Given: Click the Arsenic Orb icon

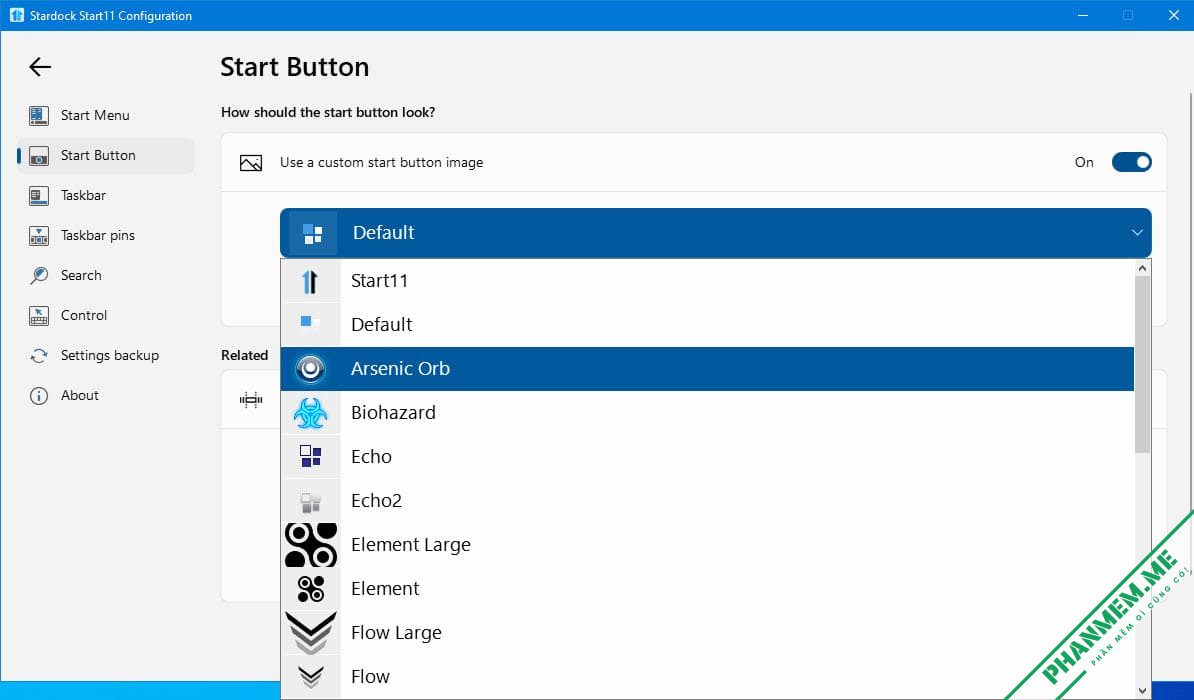Looking at the screenshot, I should tap(310, 369).
